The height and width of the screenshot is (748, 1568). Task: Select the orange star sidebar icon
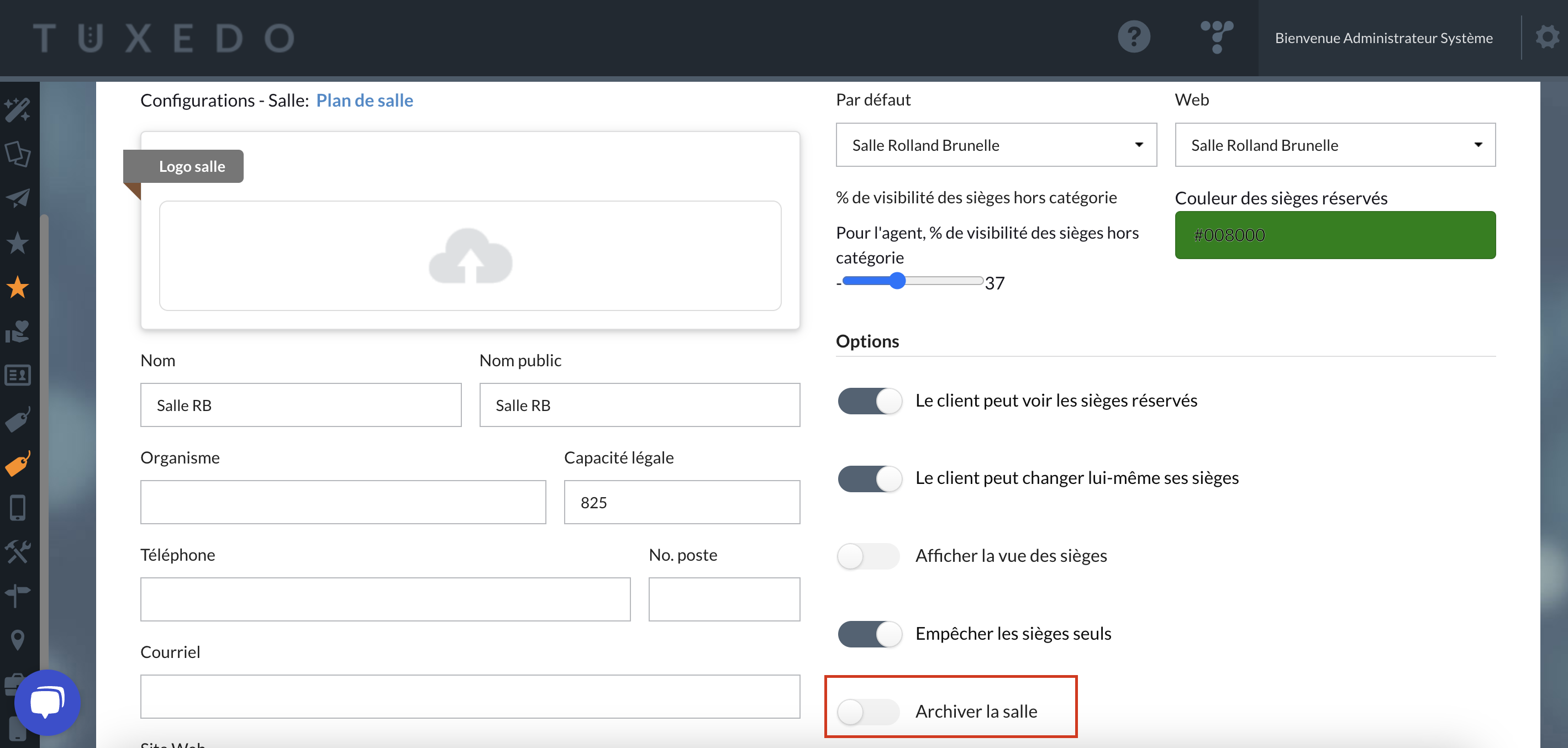(x=18, y=287)
